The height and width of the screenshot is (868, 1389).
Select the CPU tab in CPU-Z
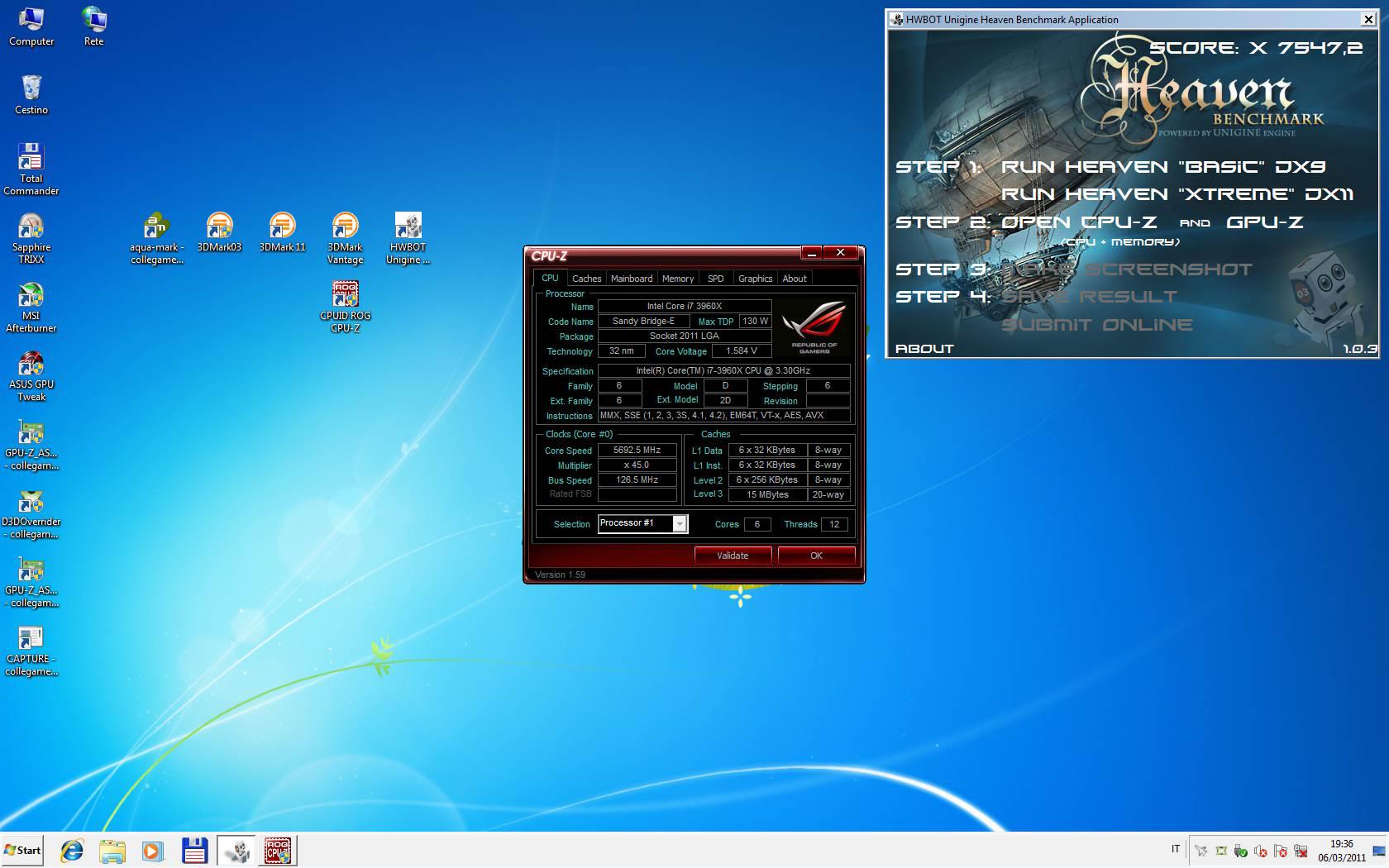tap(550, 279)
